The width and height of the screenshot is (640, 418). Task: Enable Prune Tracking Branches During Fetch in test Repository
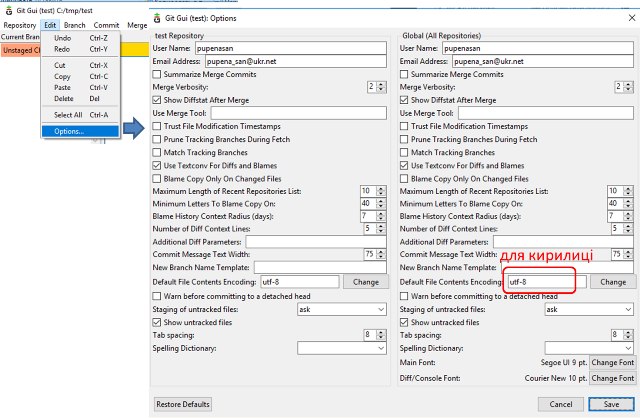tap(157, 139)
